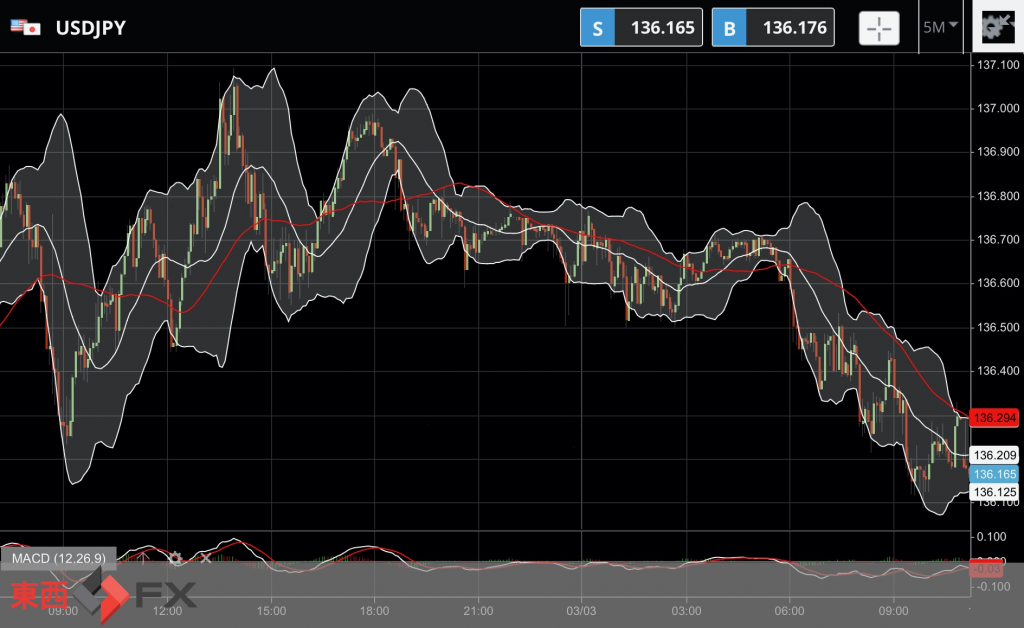
Task: Click the 136.500 price axis label
Action: point(997,327)
